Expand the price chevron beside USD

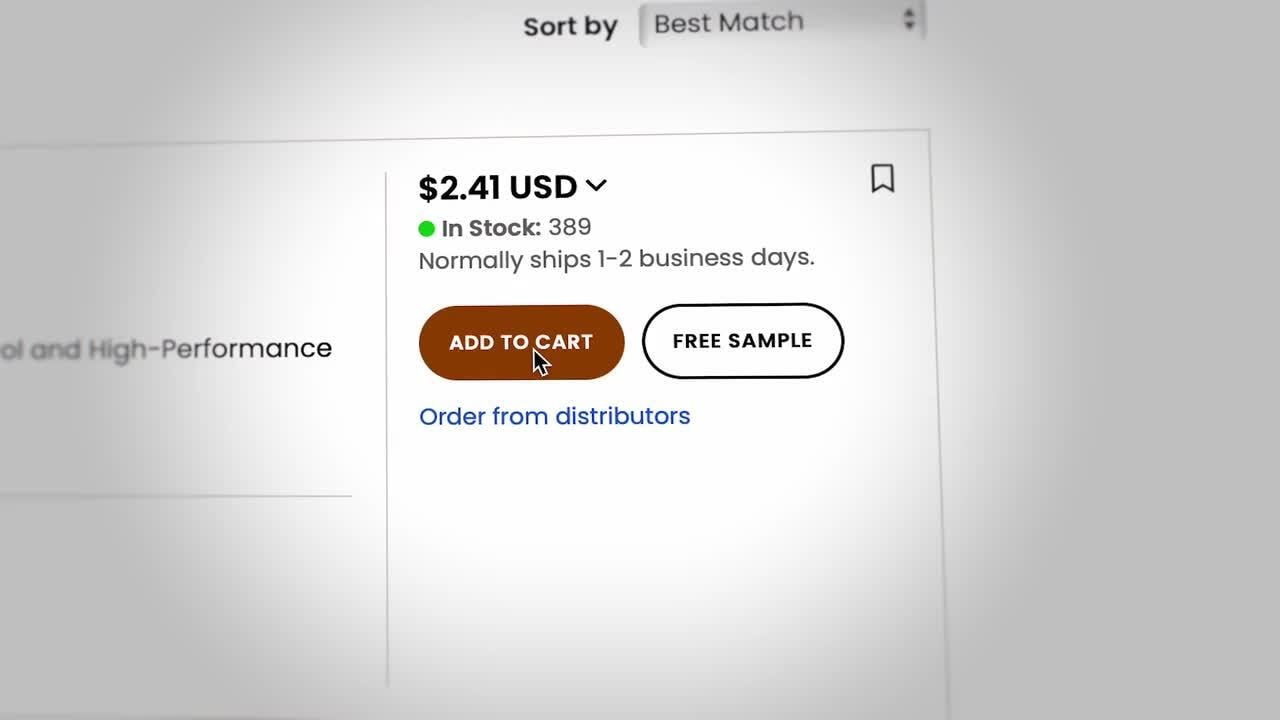pos(596,185)
